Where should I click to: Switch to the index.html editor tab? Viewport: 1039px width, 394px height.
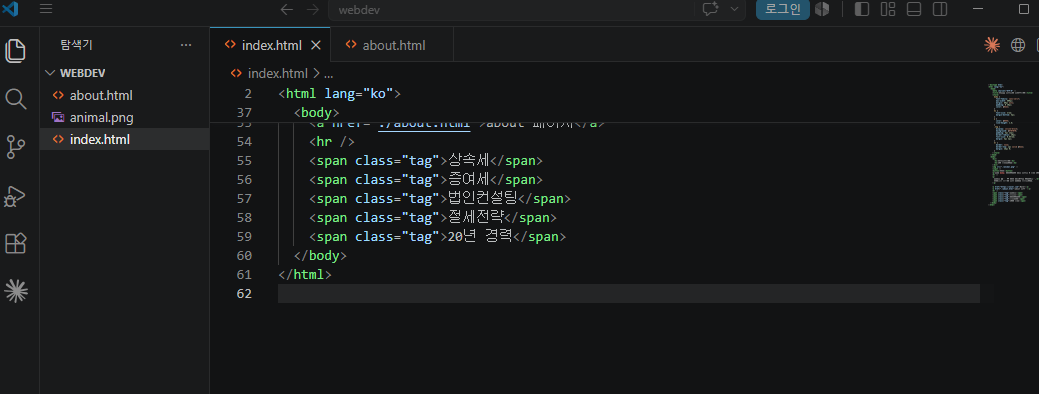[270, 45]
